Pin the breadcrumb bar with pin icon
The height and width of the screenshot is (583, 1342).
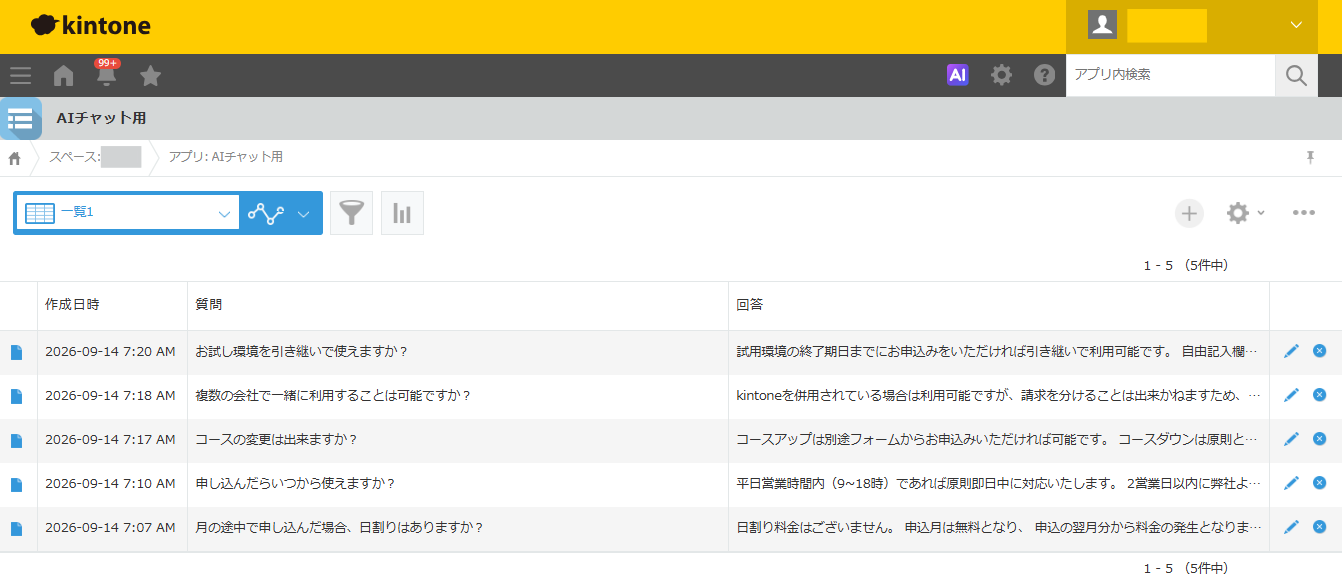(1310, 158)
